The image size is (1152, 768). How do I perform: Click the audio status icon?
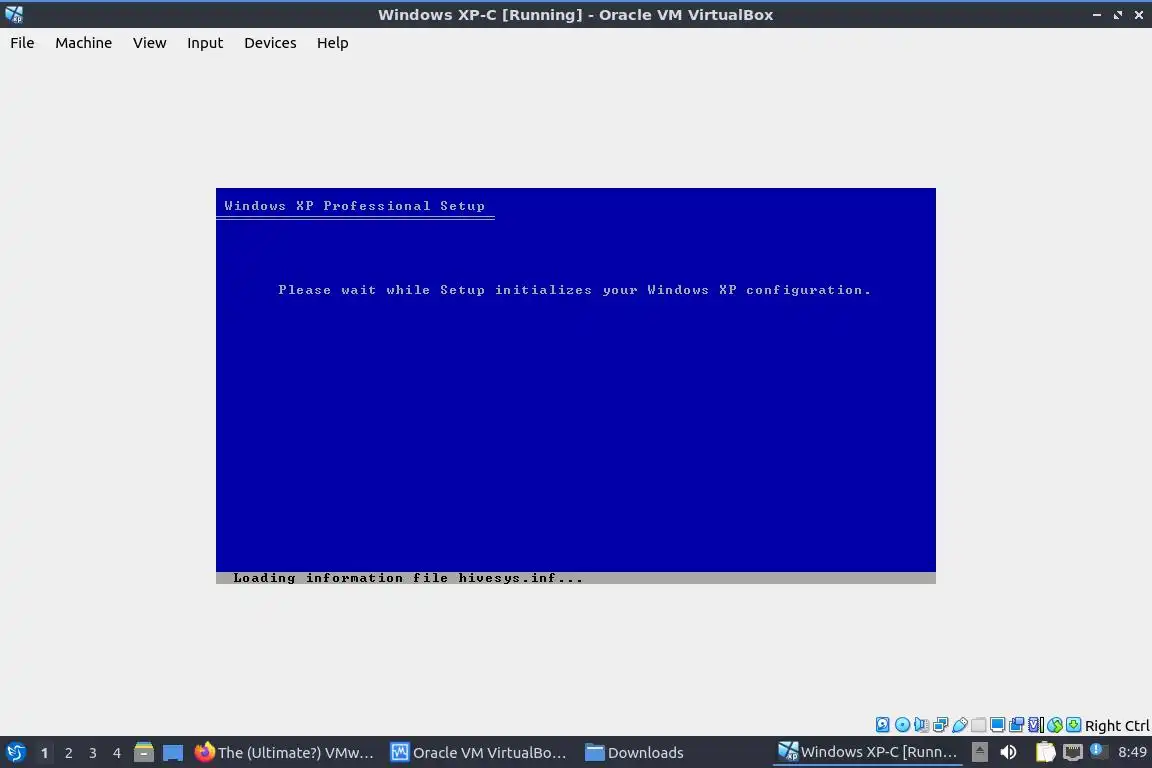point(921,725)
